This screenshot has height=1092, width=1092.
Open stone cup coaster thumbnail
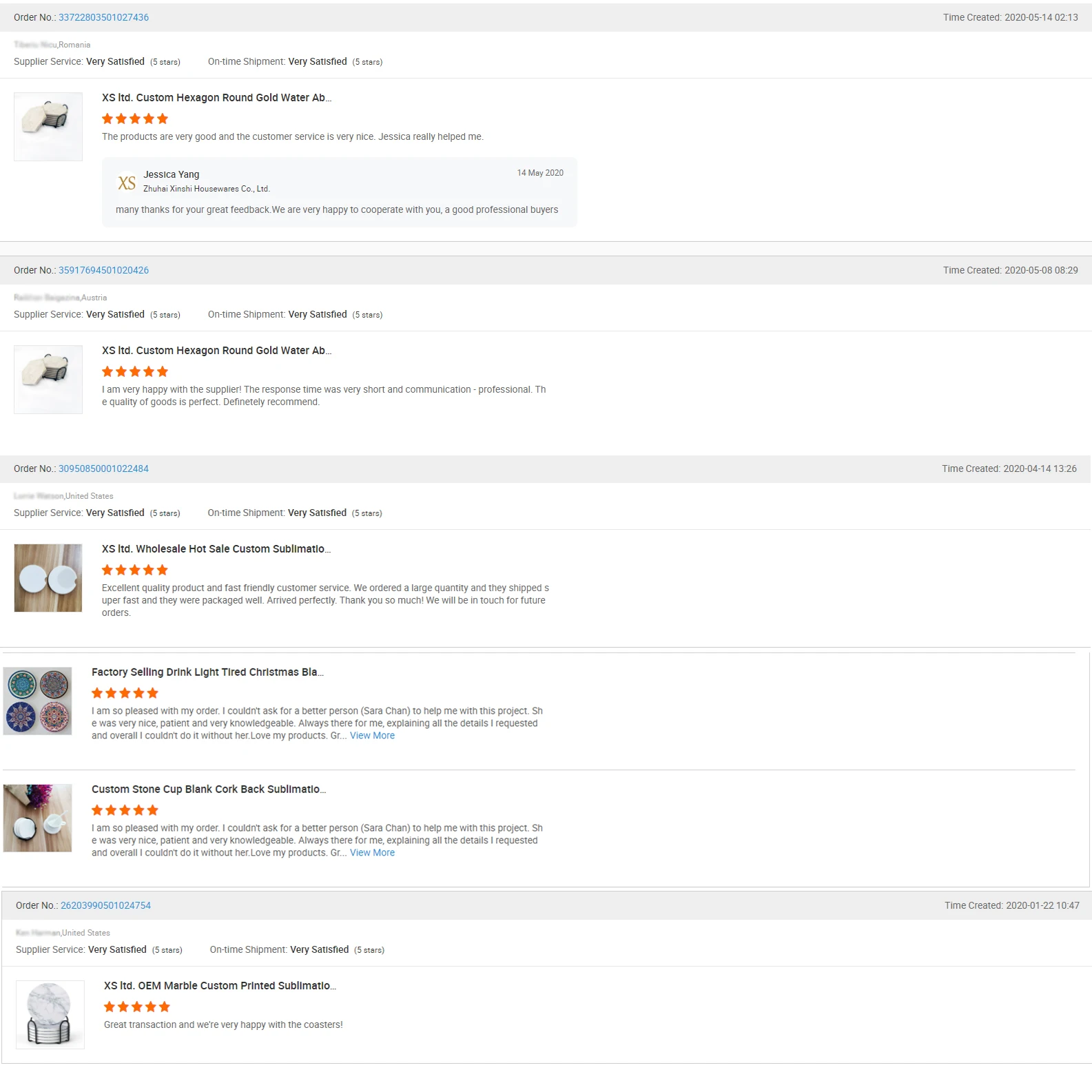[38, 818]
